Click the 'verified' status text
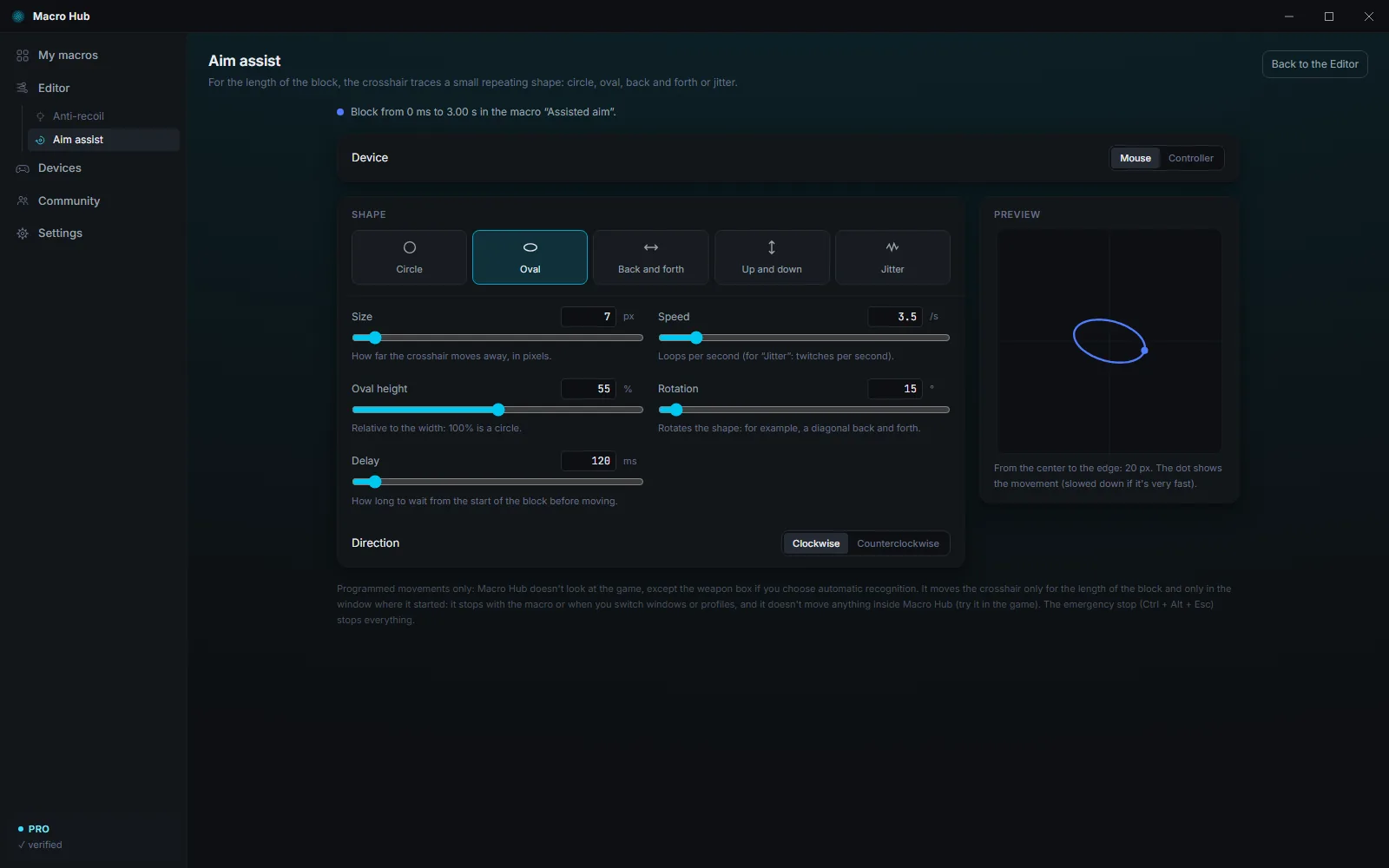This screenshot has width=1389, height=868. [x=45, y=845]
